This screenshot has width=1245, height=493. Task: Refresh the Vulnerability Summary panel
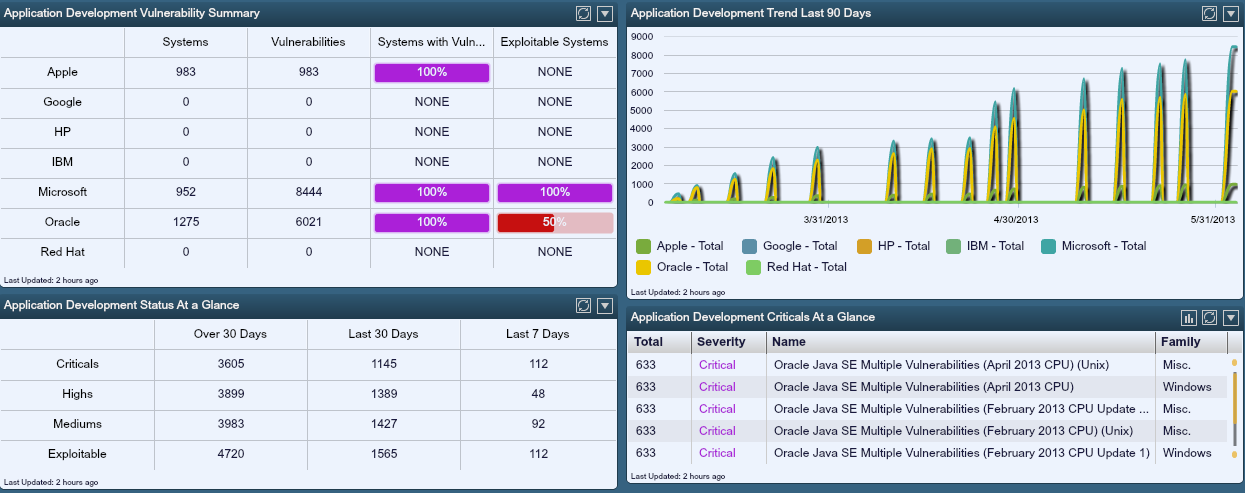point(584,13)
